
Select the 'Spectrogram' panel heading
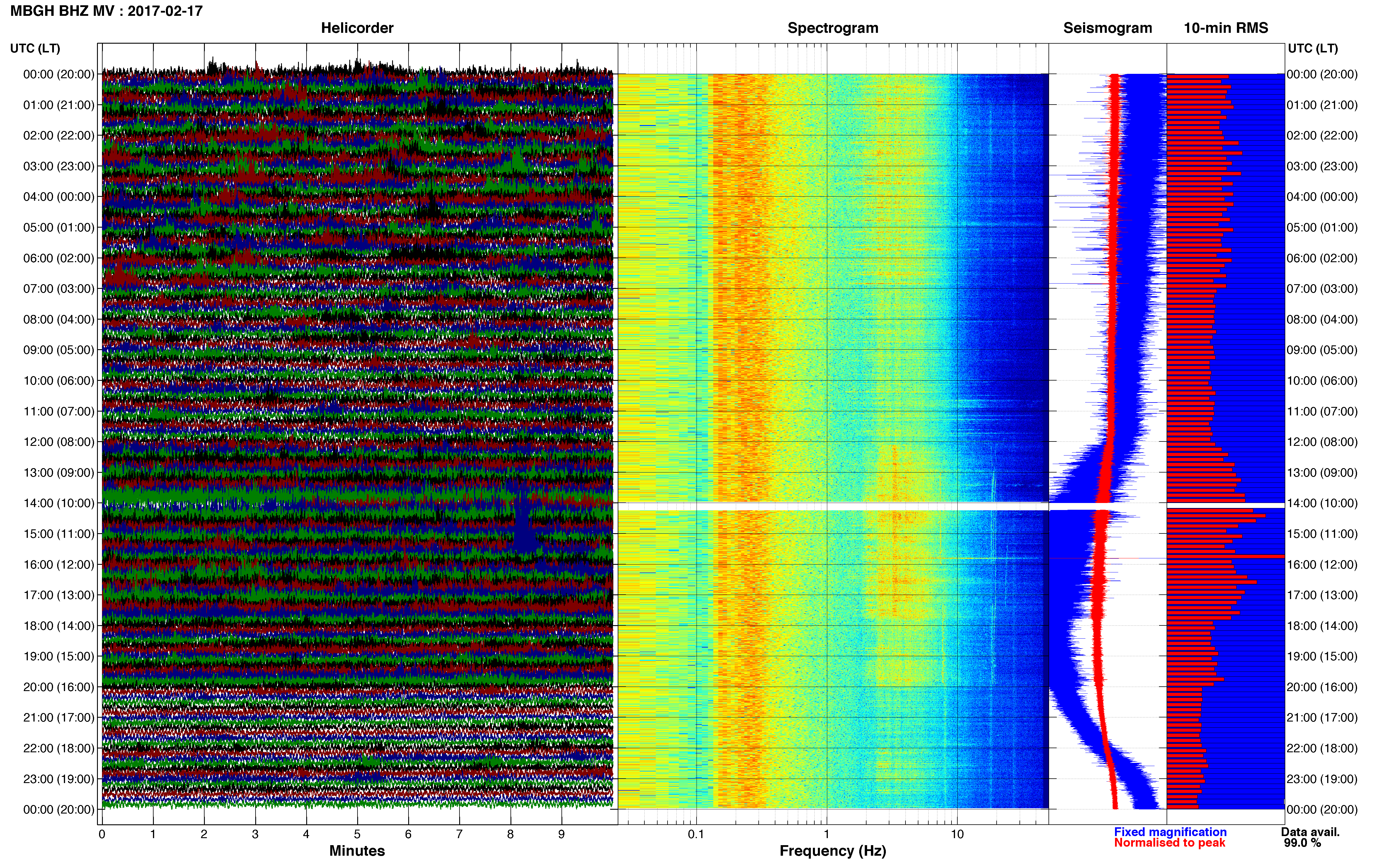[833, 28]
